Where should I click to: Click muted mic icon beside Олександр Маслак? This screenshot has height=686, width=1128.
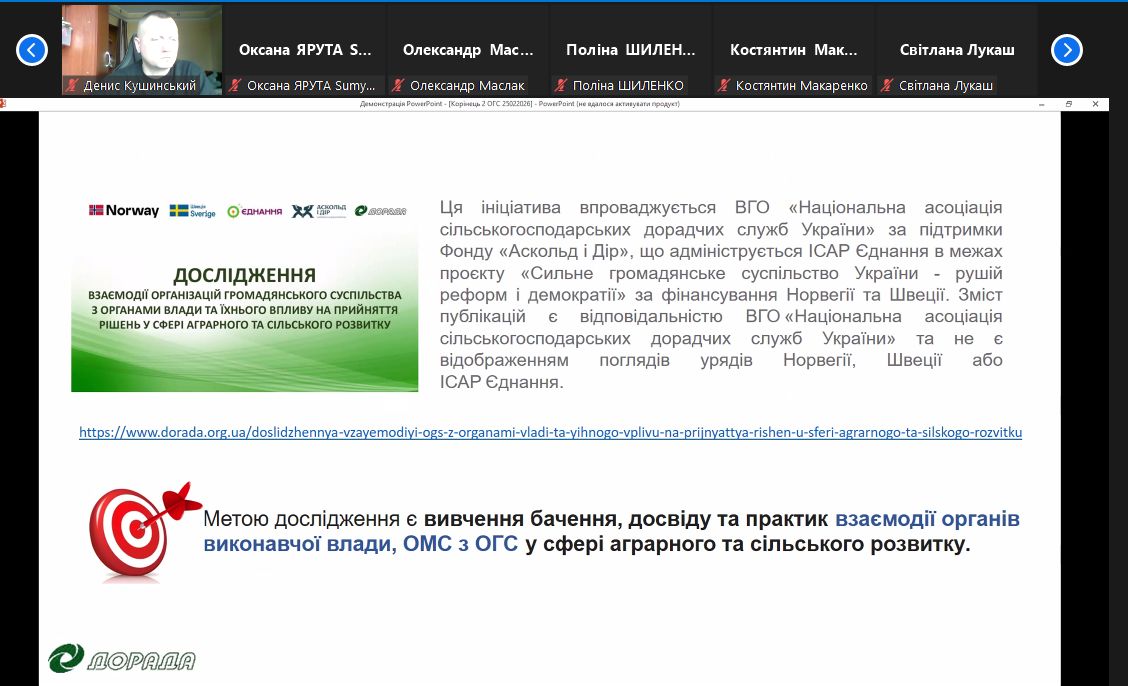399,86
